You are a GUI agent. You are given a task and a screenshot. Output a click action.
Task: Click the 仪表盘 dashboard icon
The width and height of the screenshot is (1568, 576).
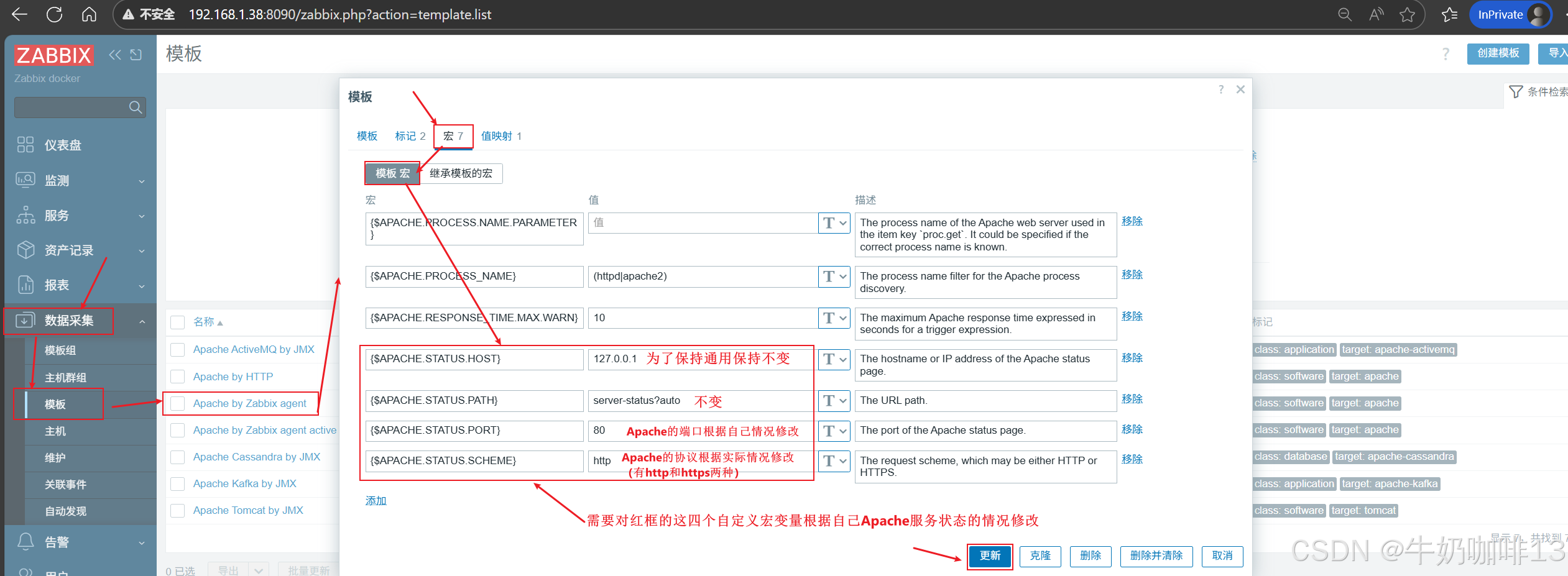[25, 145]
